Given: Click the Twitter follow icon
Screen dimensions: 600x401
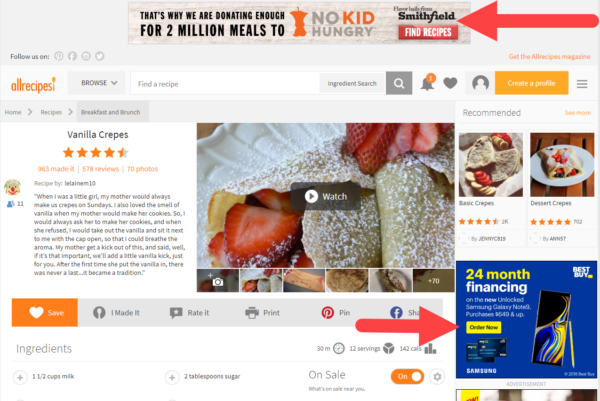Looking at the screenshot, I should click(99, 56).
